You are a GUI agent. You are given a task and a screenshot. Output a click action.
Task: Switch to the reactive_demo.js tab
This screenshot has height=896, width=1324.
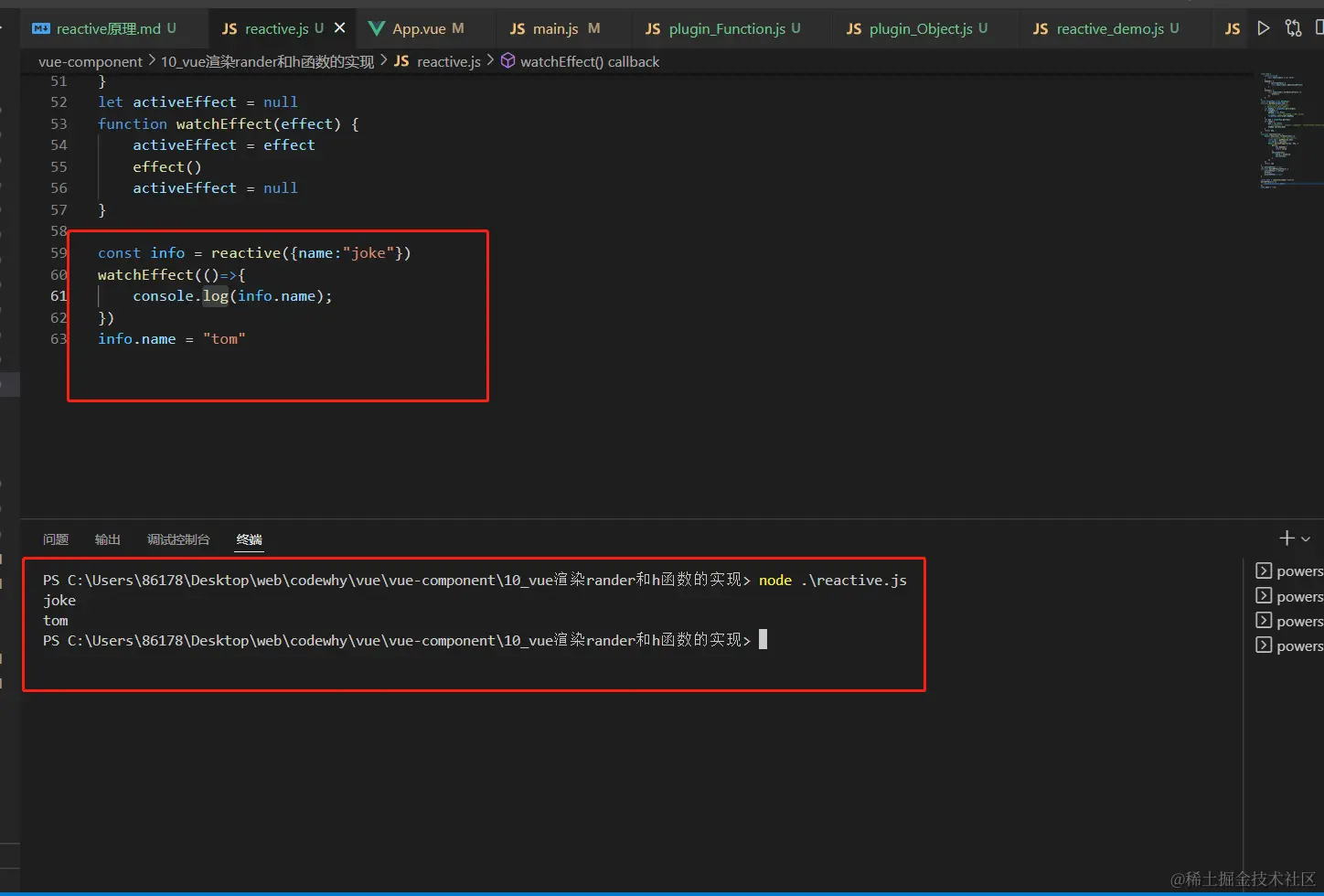tap(1106, 28)
